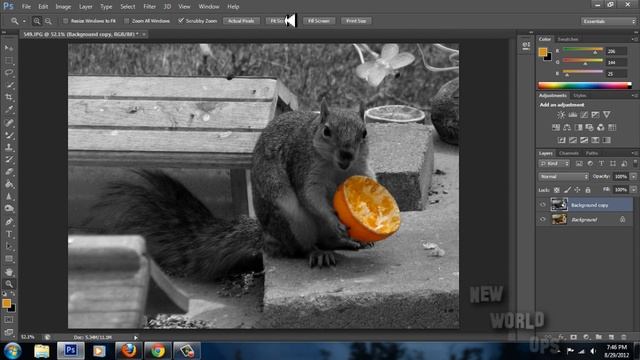Click the zoom percentage field in status bar
Viewport: 640px width, 360px height.
tap(28, 337)
